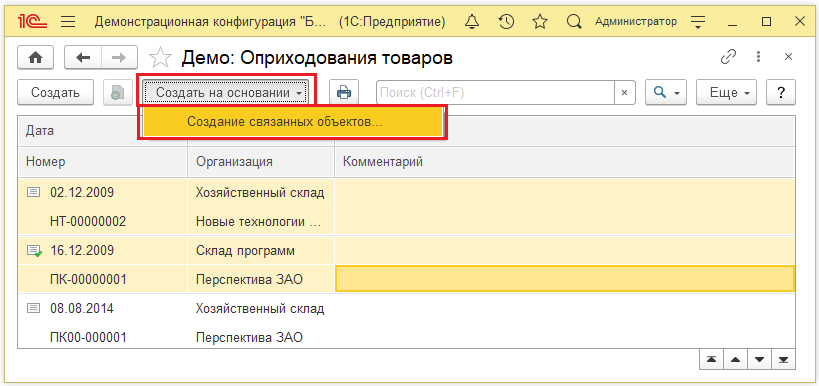819x386 pixels.
Task: Select document number НТ-00000002
Action: tap(88, 222)
